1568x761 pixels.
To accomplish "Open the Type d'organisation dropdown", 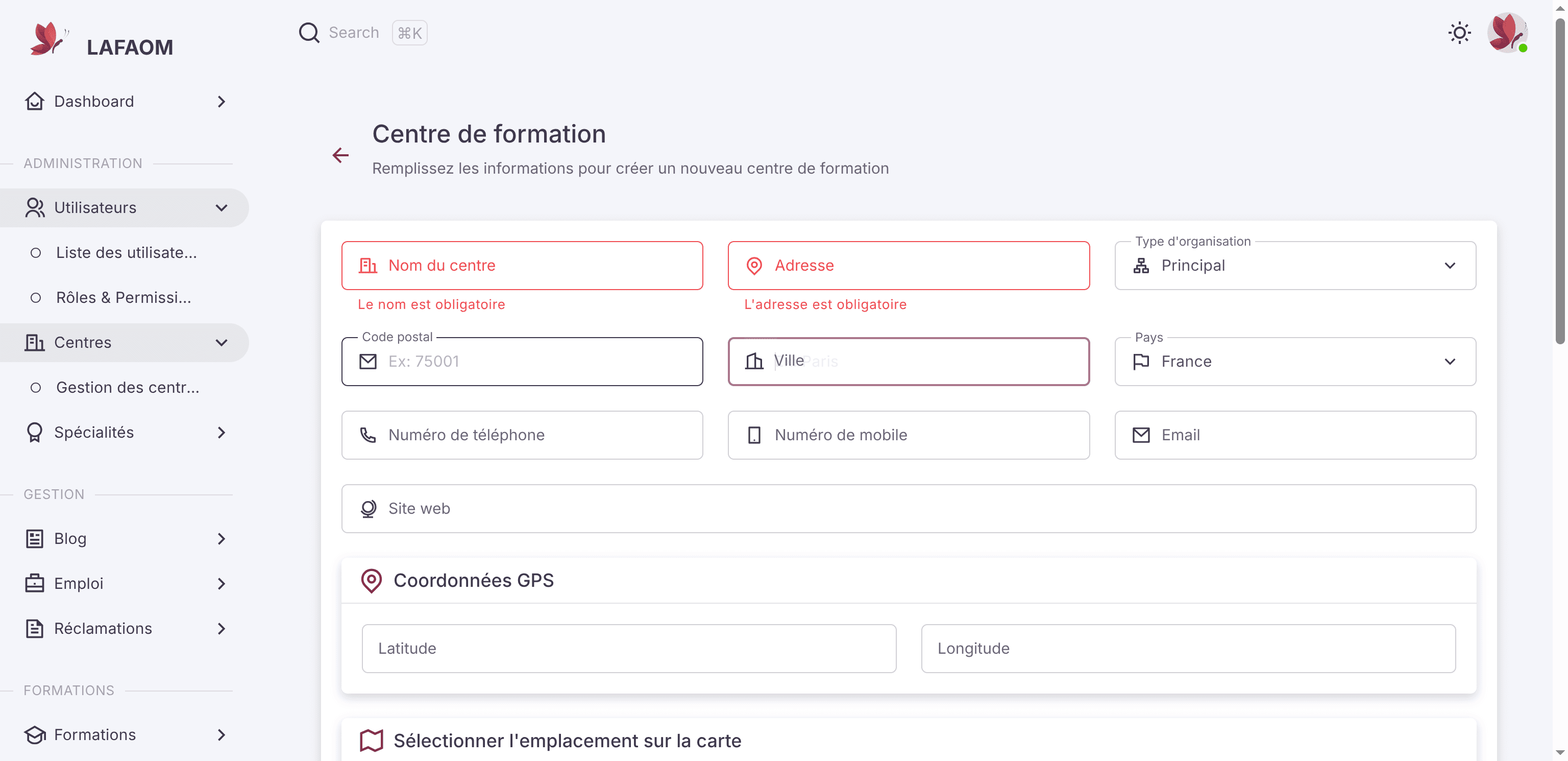I will click(1295, 266).
